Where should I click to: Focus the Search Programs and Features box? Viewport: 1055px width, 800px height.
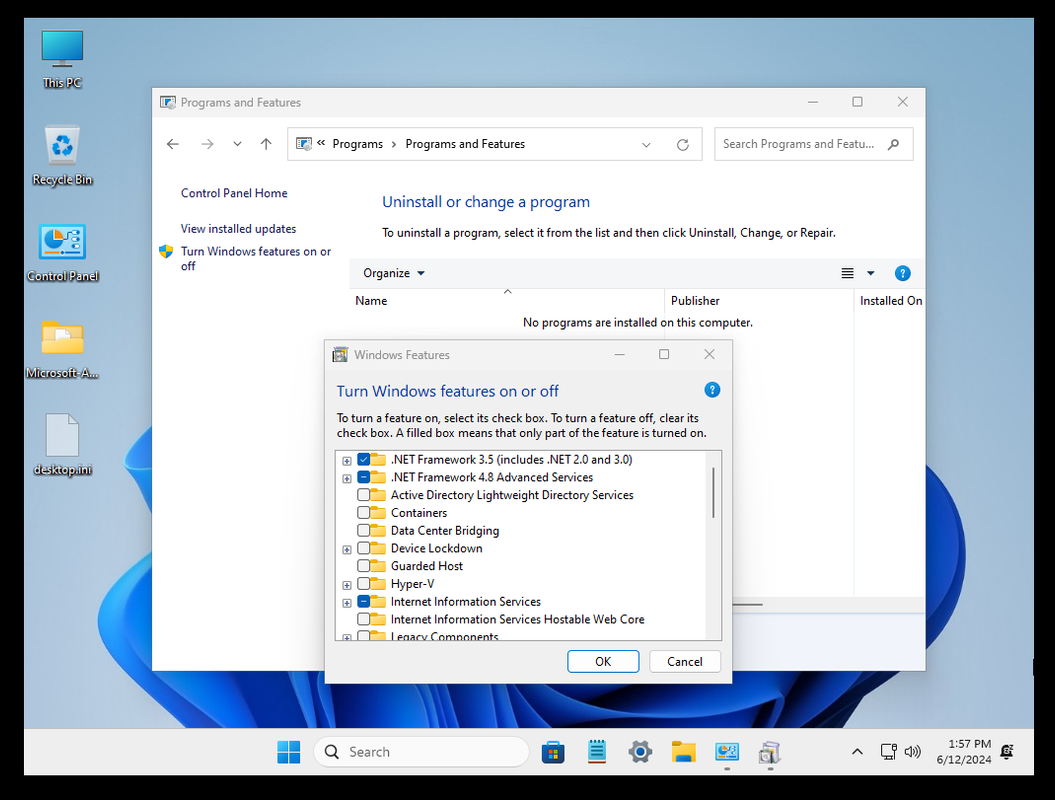[x=813, y=144]
